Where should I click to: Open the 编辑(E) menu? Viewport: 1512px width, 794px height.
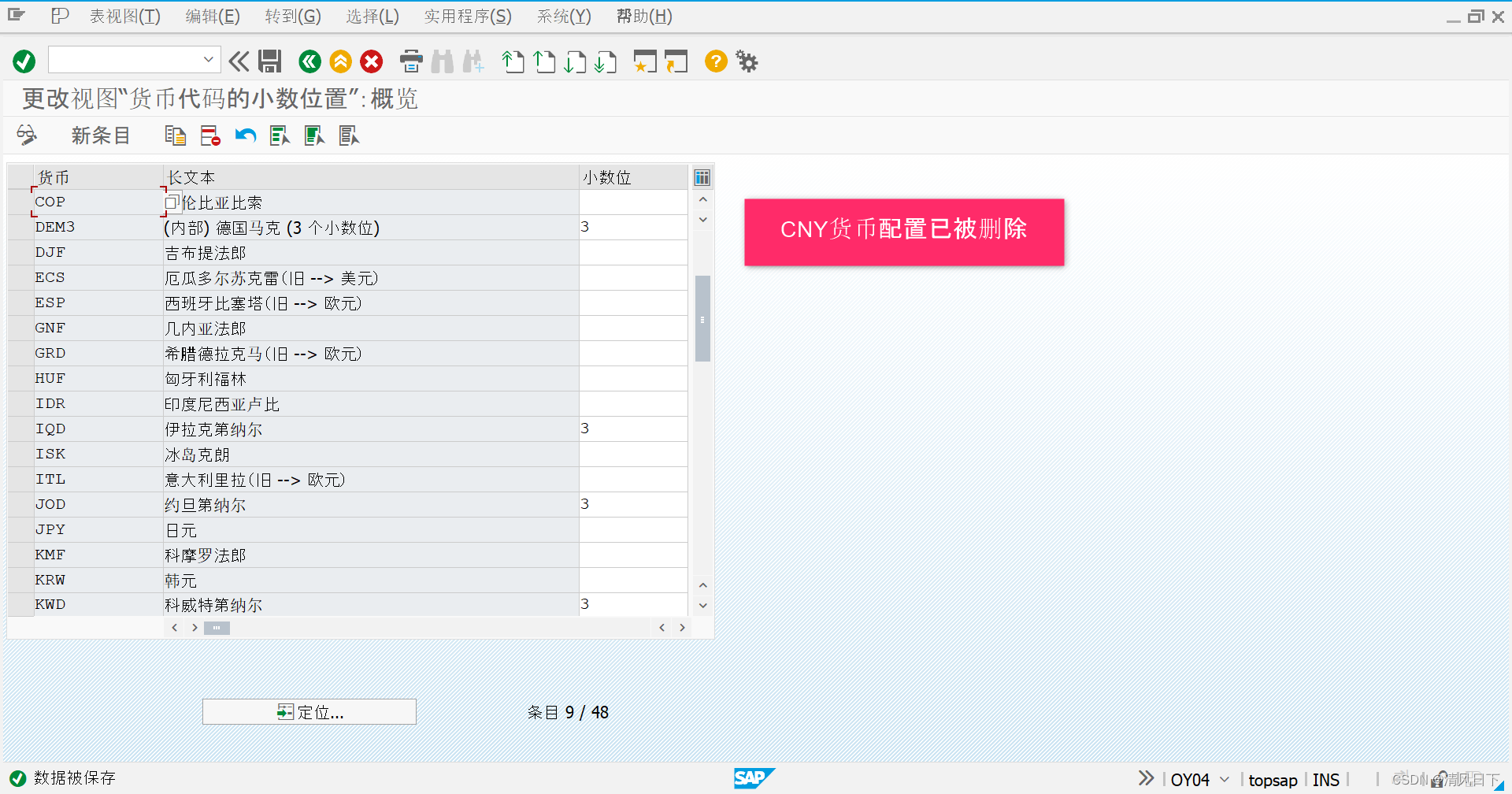click(213, 17)
